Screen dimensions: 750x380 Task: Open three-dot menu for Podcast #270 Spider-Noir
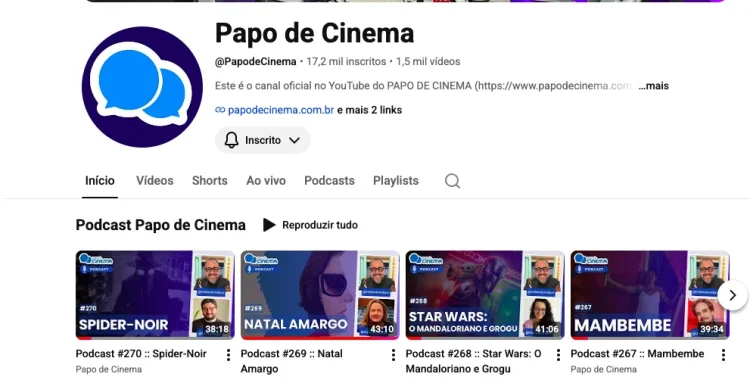point(228,355)
